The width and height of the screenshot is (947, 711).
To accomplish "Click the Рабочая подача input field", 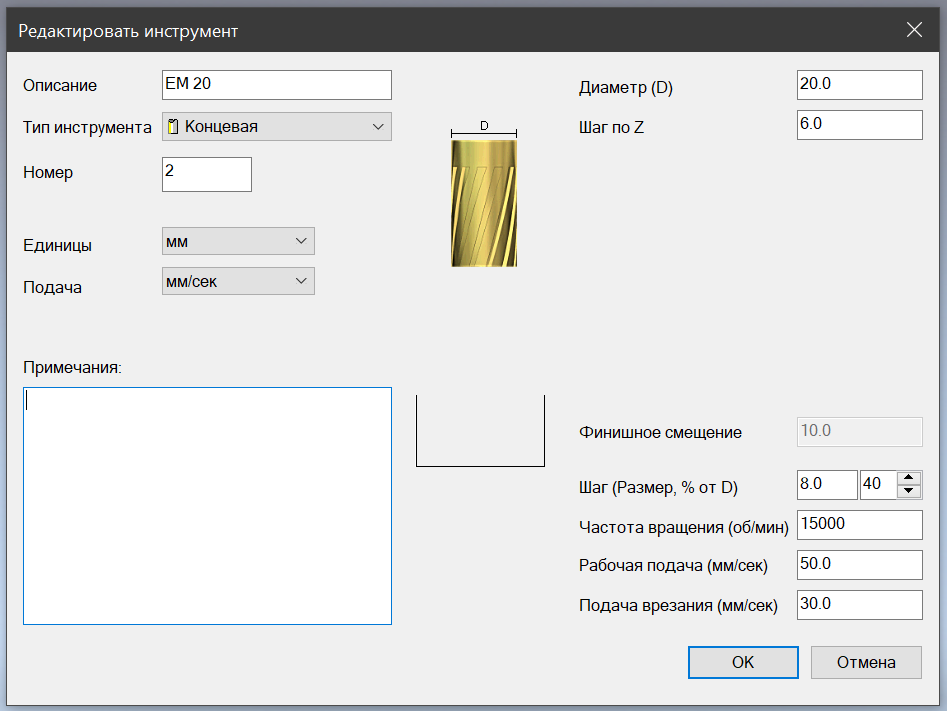I will 859,565.
